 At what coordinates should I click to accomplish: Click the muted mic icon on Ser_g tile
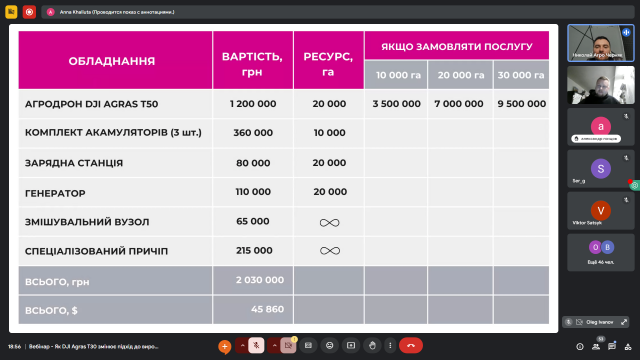[x=626, y=158]
